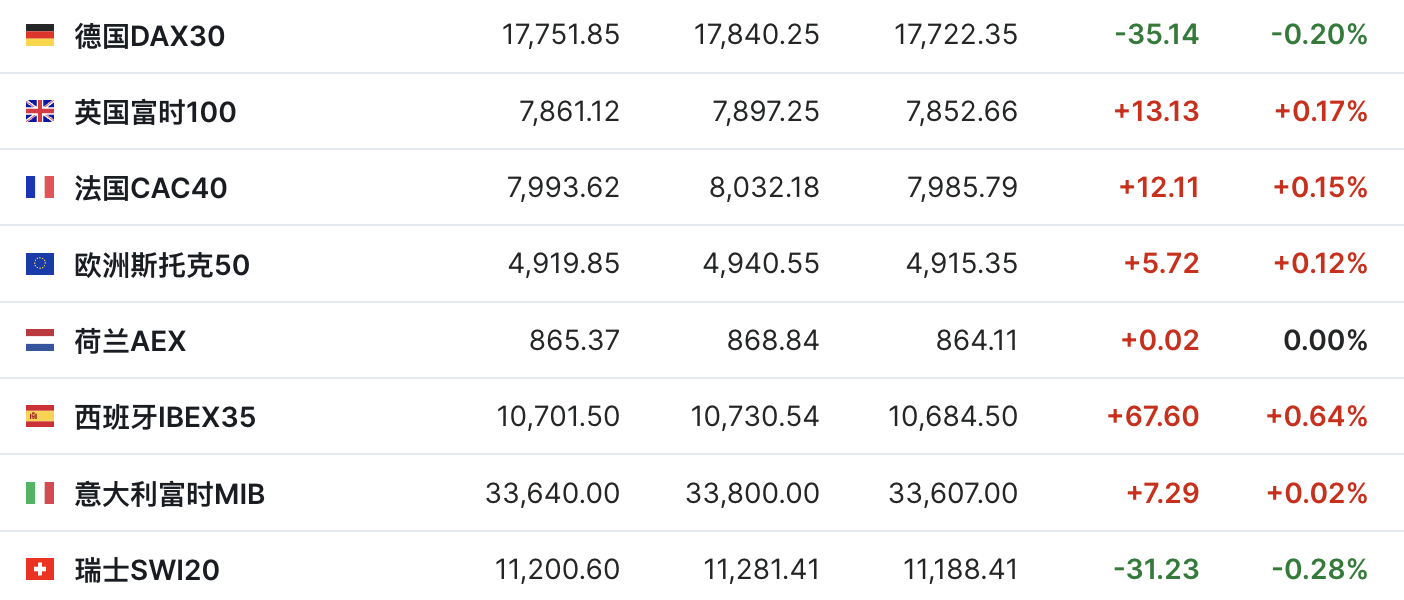Open the 欧洲斯托克50 index page
Viewport: 1404px width, 600px height.
[x=162, y=265]
